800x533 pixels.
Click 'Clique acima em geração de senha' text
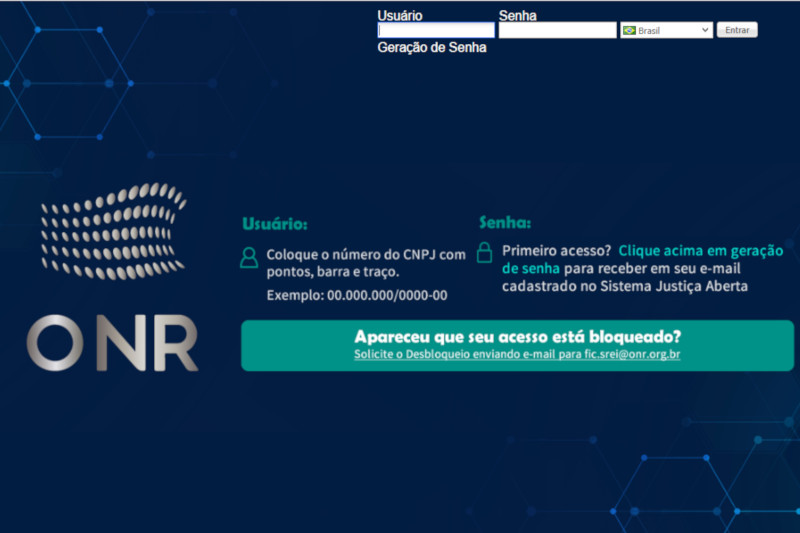[x=642, y=259]
